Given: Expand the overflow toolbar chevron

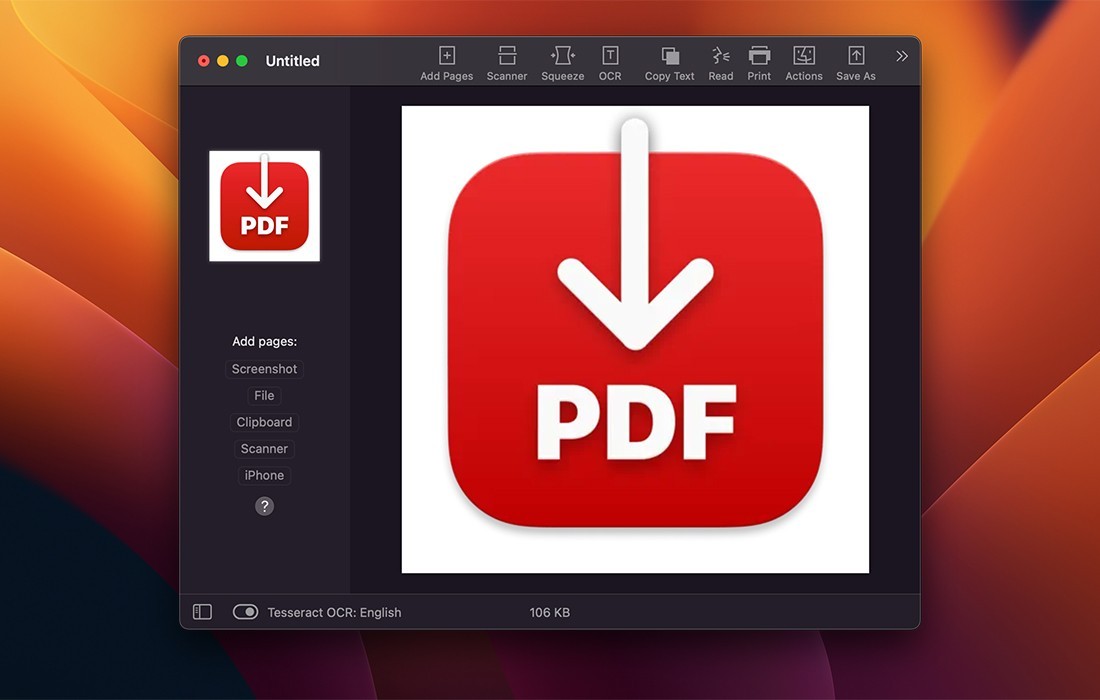Looking at the screenshot, I should click(901, 56).
